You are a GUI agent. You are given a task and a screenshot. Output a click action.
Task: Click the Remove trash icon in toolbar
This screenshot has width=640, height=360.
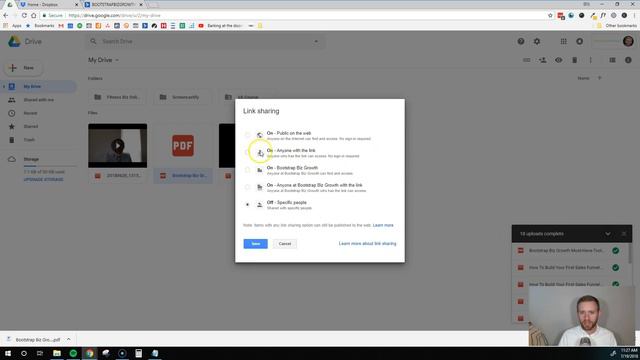click(x=574, y=60)
